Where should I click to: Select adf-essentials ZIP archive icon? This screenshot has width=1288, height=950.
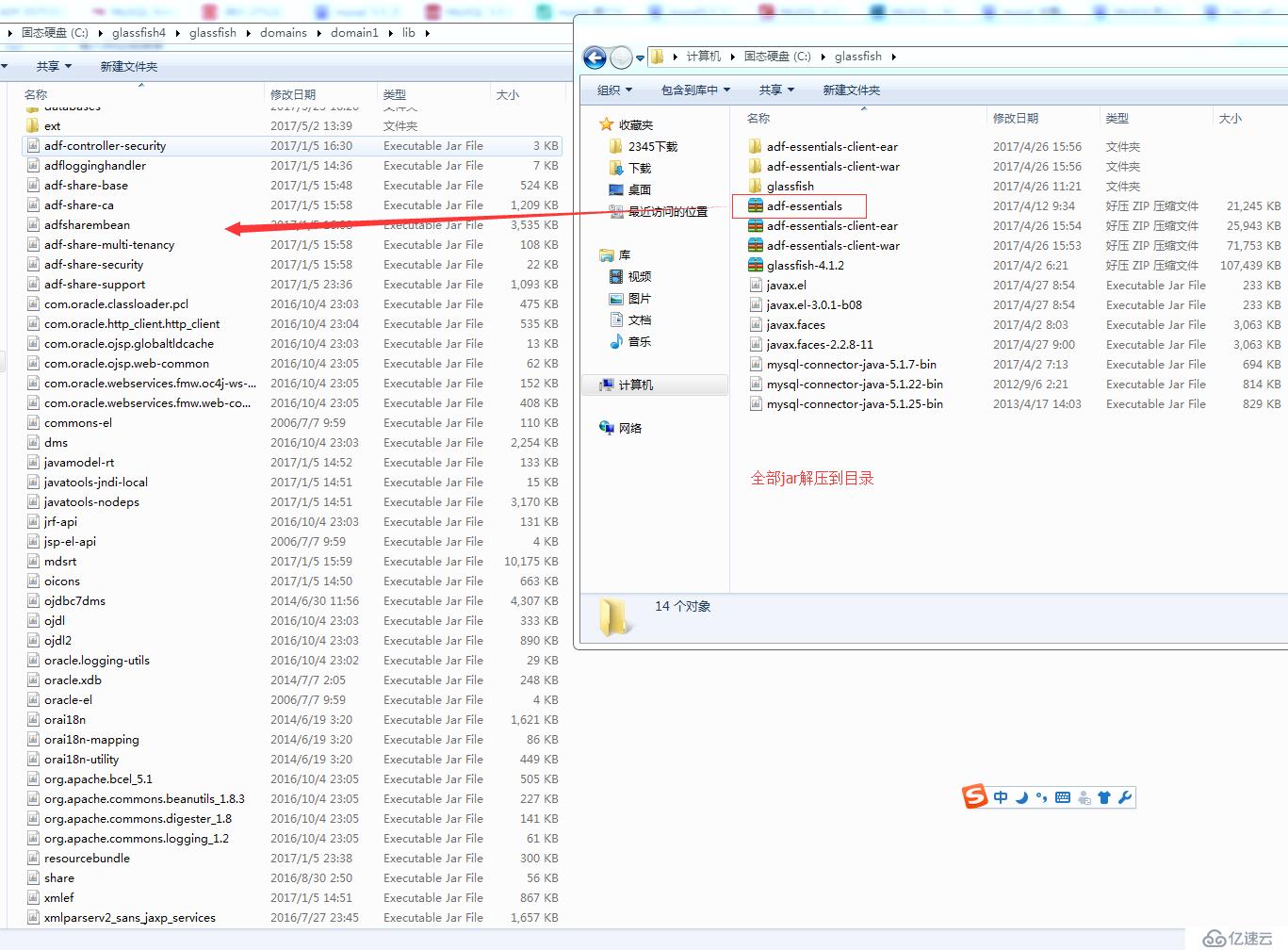(756, 206)
